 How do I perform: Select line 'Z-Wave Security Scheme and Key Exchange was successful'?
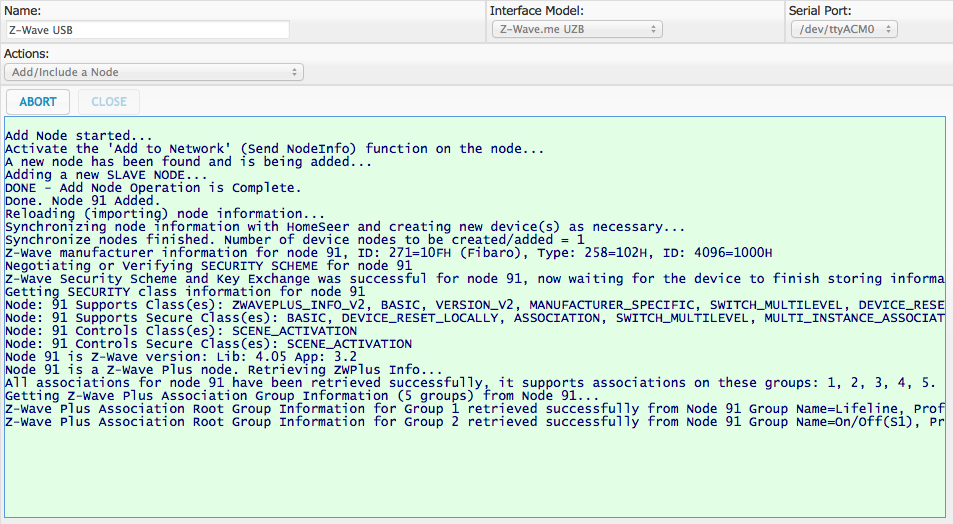tap(475, 279)
